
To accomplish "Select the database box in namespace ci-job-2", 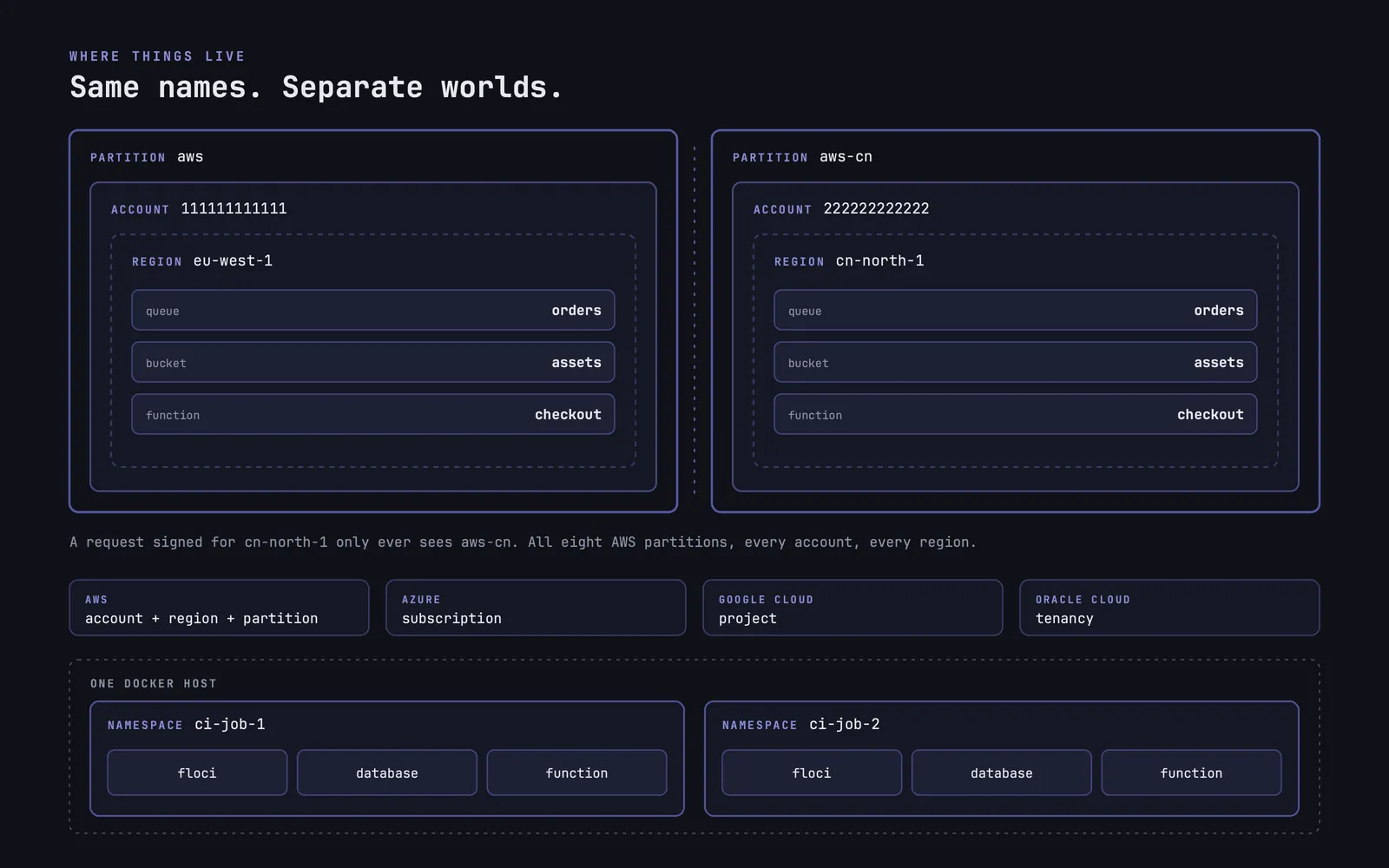I will pyautogui.click(x=1002, y=773).
